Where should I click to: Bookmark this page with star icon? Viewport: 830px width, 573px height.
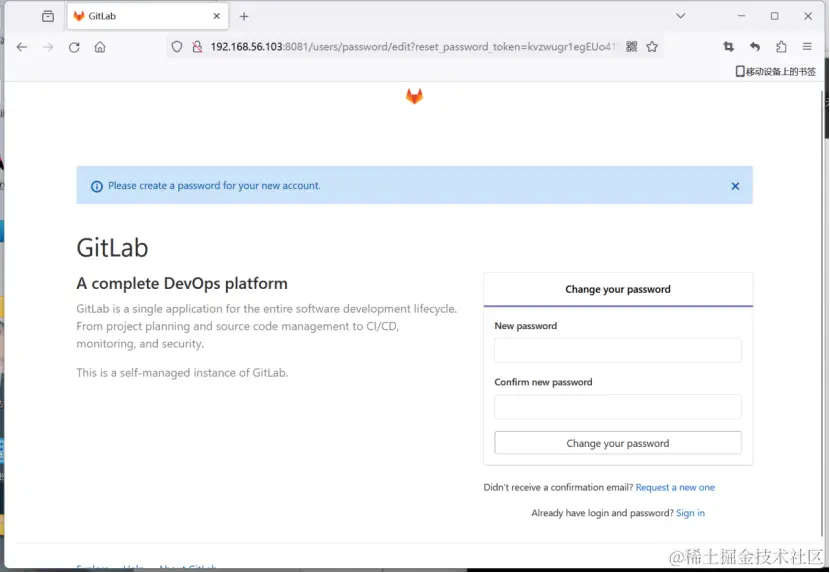tap(652, 47)
